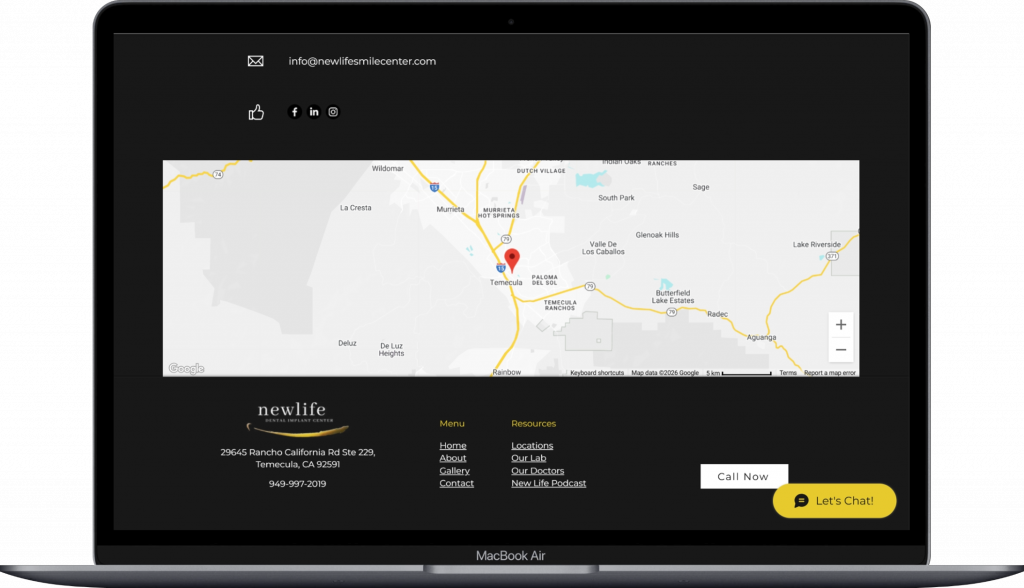The height and width of the screenshot is (588, 1024).
Task: Open the New Life Podcast link
Action: [x=548, y=484]
